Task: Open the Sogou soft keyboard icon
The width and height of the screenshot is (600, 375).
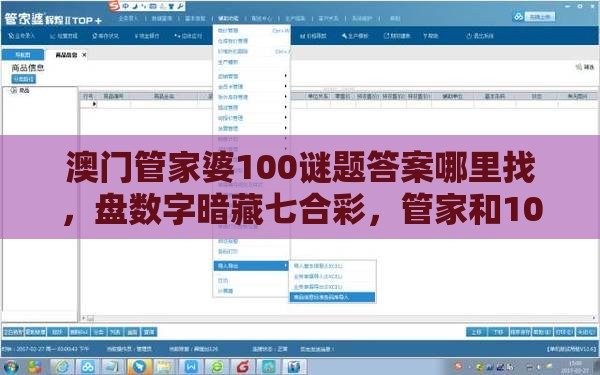Action: pyautogui.click(x=153, y=6)
